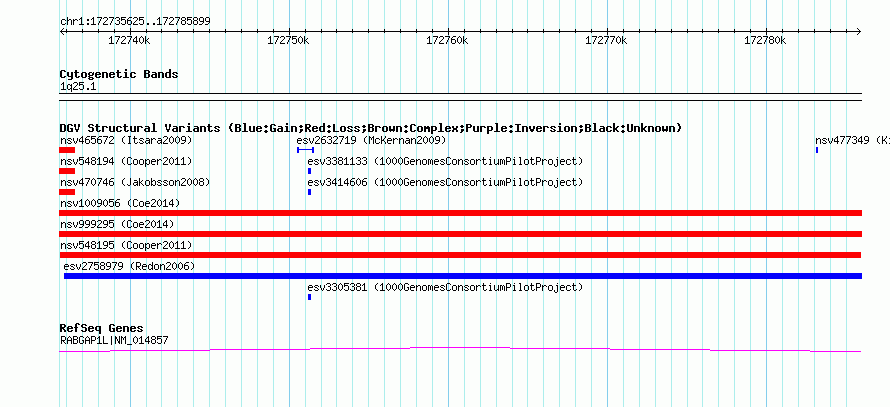Click the 172760k ruler label

click(x=447, y=40)
